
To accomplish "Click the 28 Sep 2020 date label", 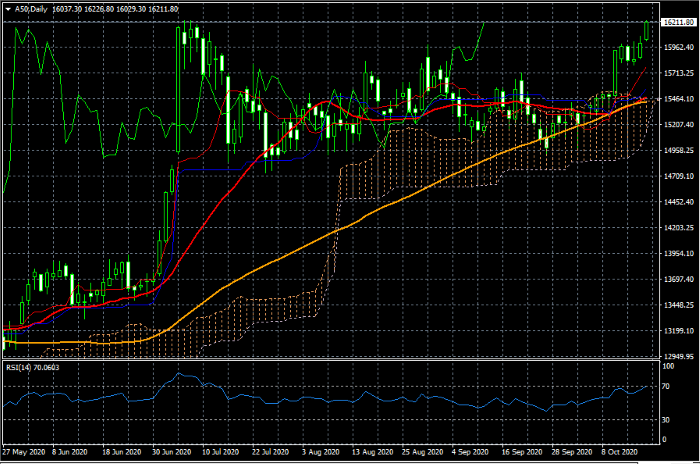I will [x=572, y=452].
